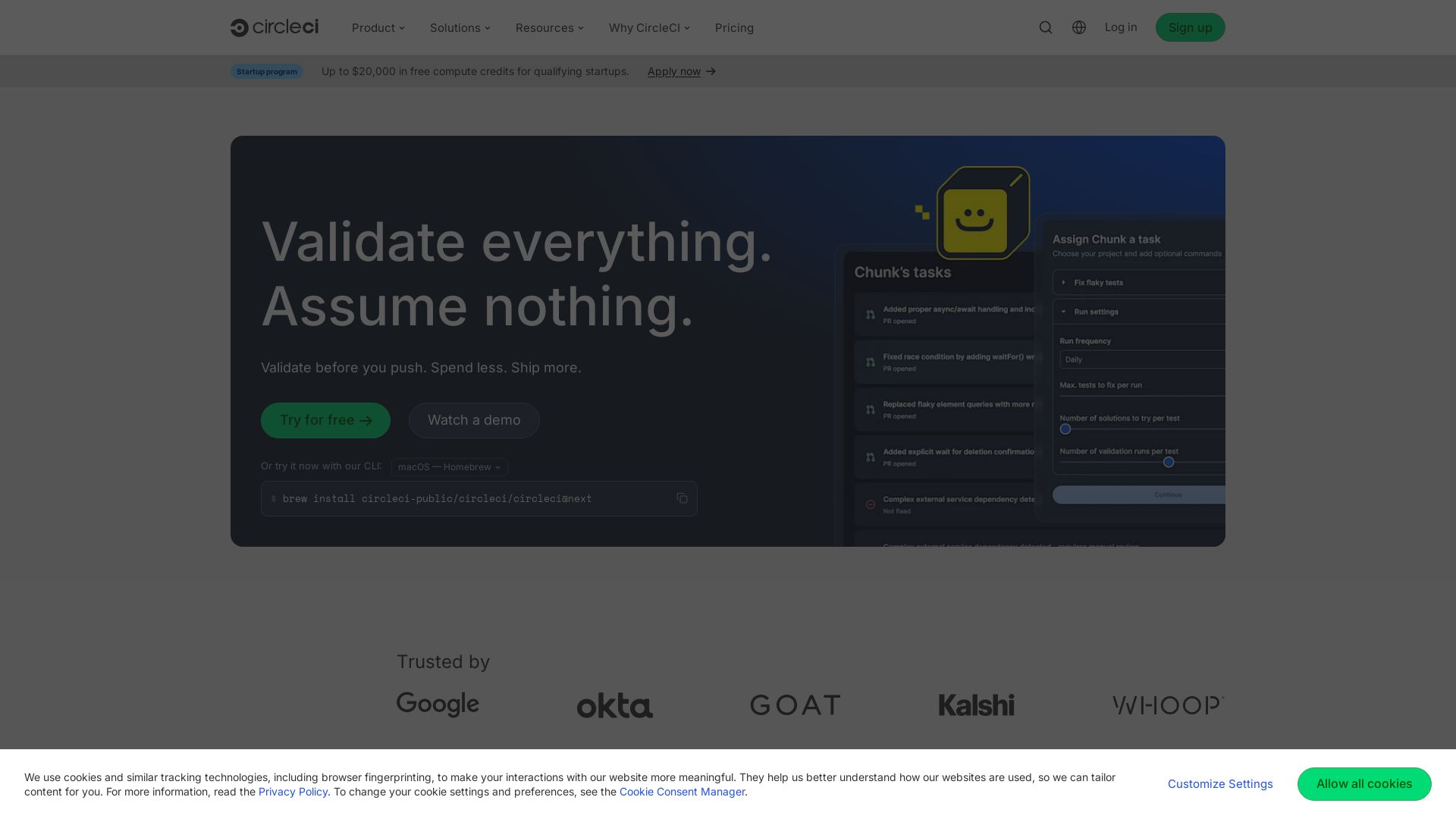
Task: Click the 'Added explicit wait for deletion' task row
Action: (x=945, y=457)
